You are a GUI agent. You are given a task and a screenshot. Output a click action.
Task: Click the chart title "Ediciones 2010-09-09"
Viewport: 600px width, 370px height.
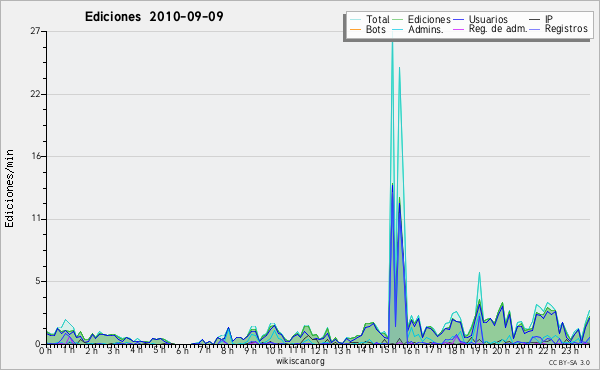click(154, 17)
